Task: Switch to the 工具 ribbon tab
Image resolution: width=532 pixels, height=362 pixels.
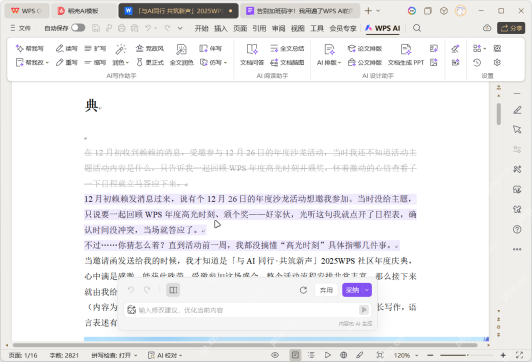Action: click(x=317, y=28)
